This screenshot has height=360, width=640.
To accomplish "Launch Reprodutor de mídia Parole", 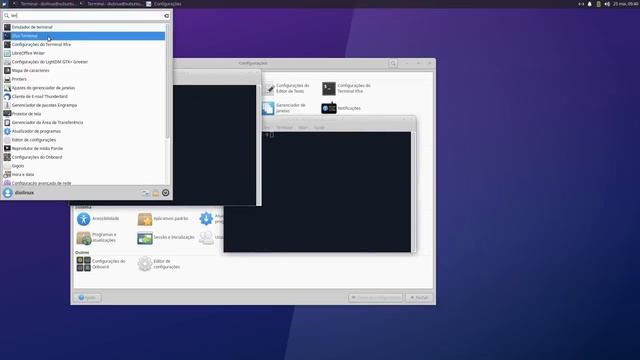I will click(84, 149).
